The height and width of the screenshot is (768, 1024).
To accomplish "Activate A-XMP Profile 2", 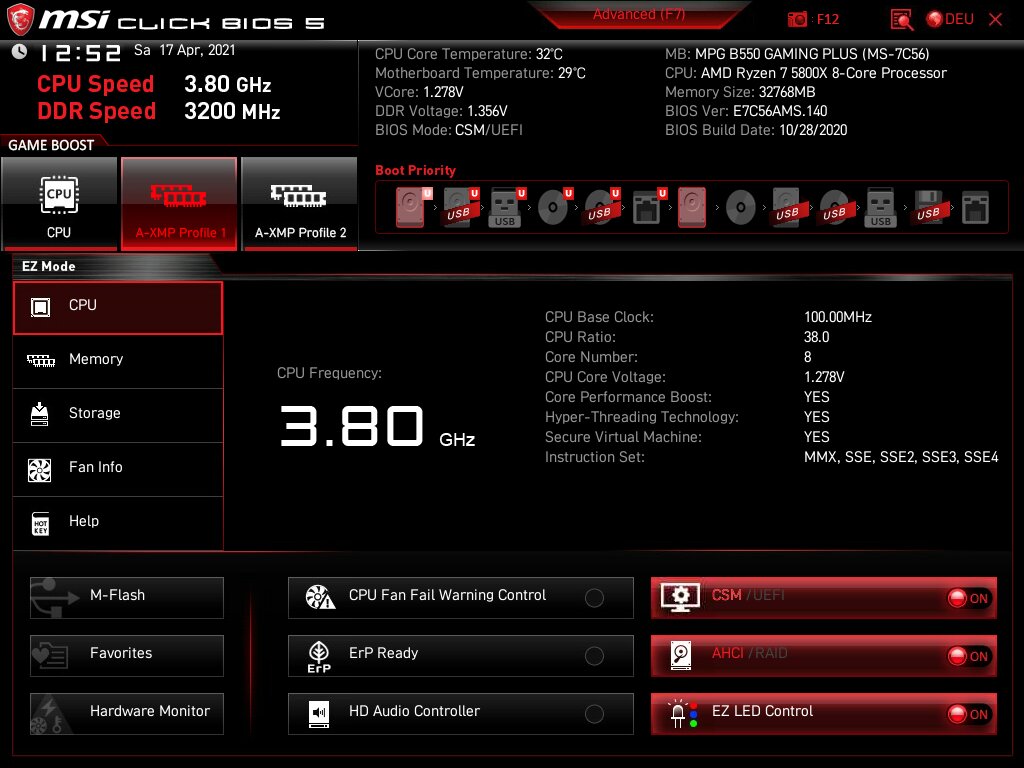I will coord(300,204).
